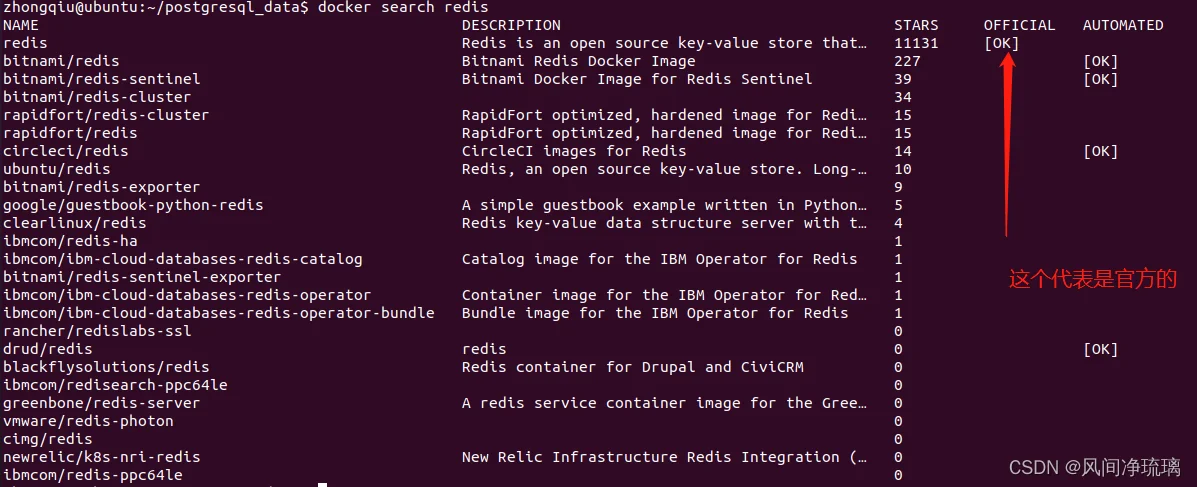Screen dimensions: 1197x487
Task: Click the AUTOMATED column header
Action: (x=1123, y=25)
